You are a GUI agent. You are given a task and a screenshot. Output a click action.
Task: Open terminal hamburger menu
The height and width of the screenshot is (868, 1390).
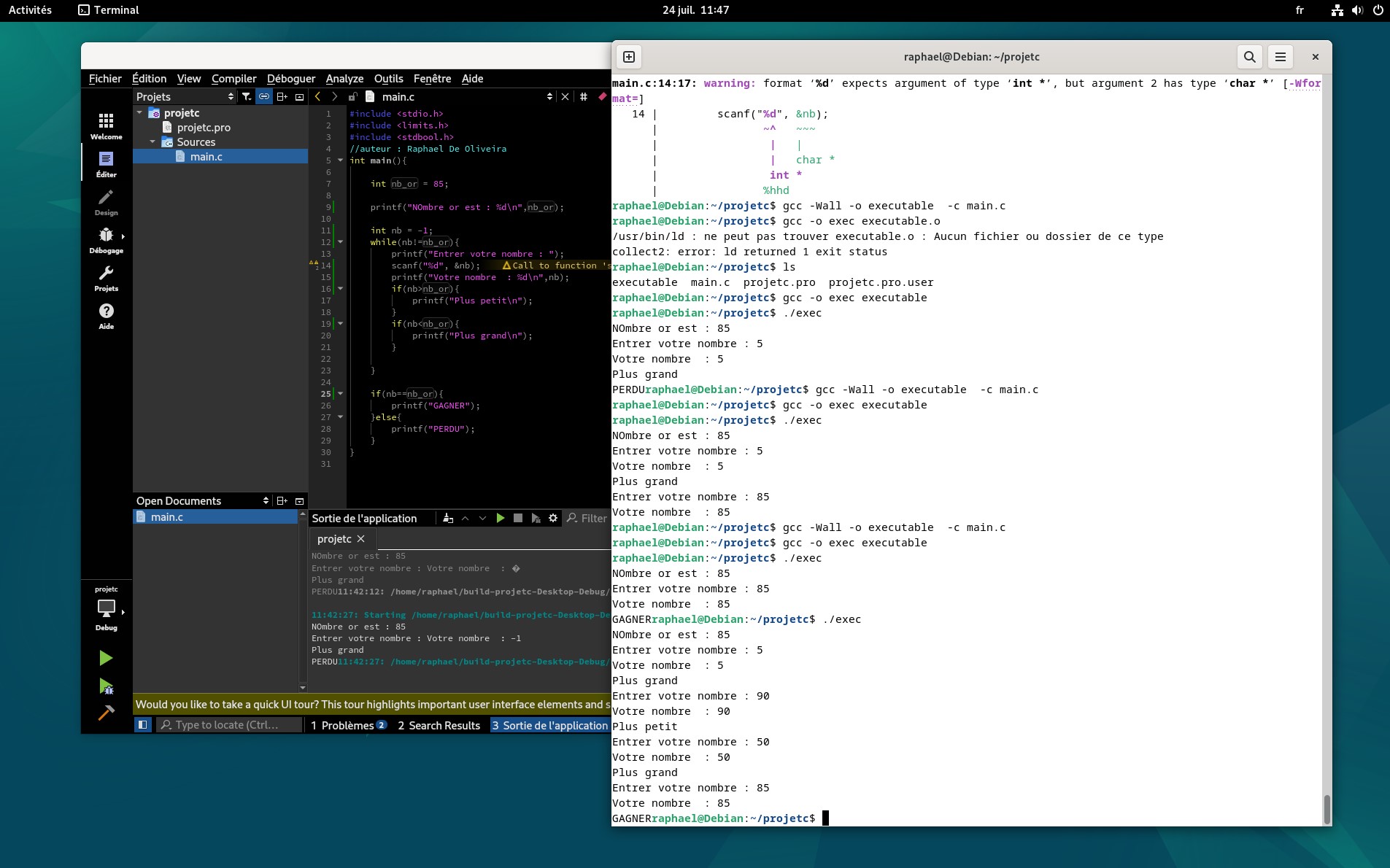1280,57
